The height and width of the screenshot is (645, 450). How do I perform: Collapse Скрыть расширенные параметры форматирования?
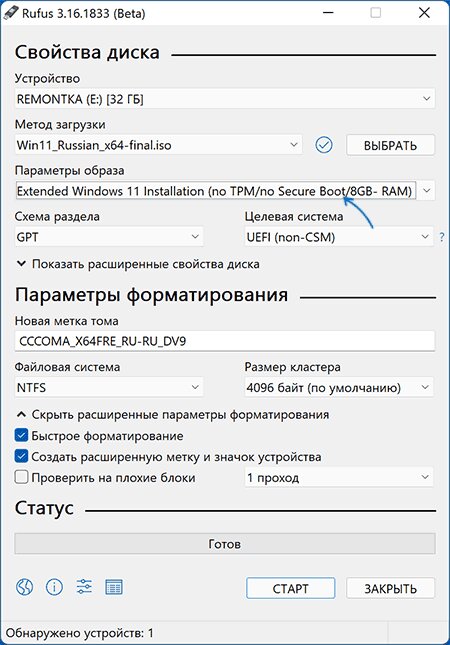coord(173,415)
